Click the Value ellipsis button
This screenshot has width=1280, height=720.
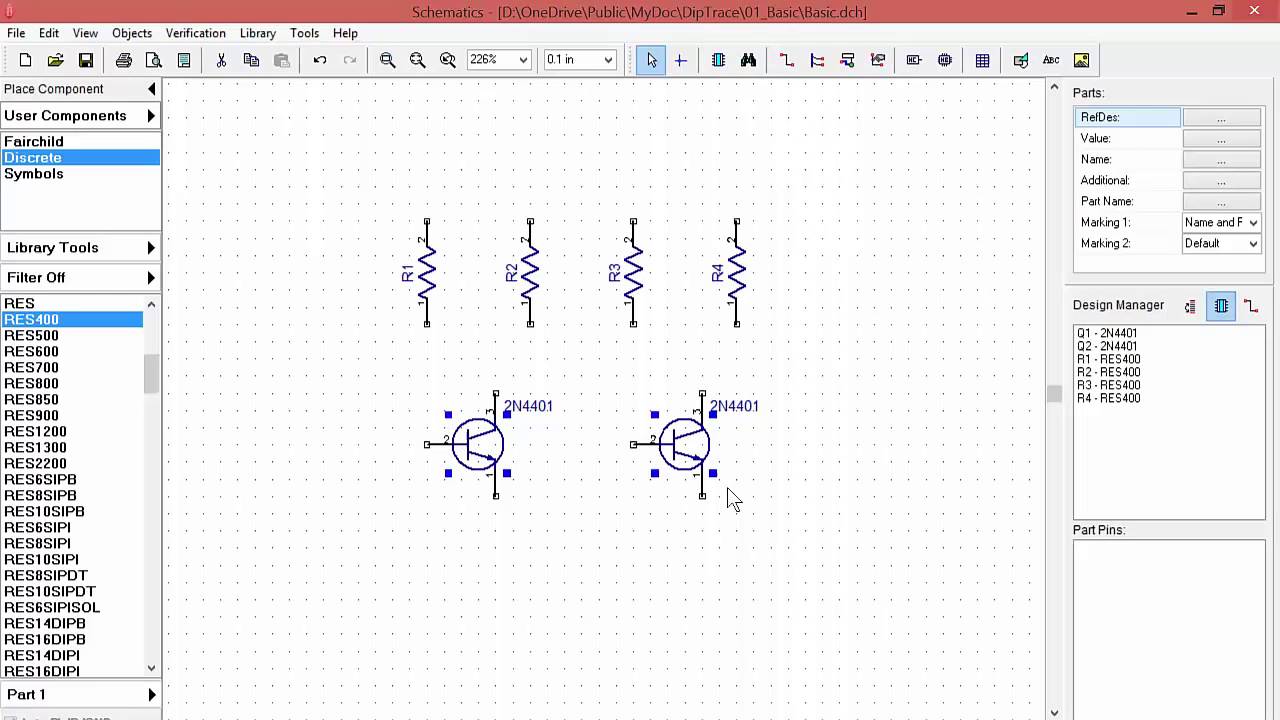(x=1221, y=139)
